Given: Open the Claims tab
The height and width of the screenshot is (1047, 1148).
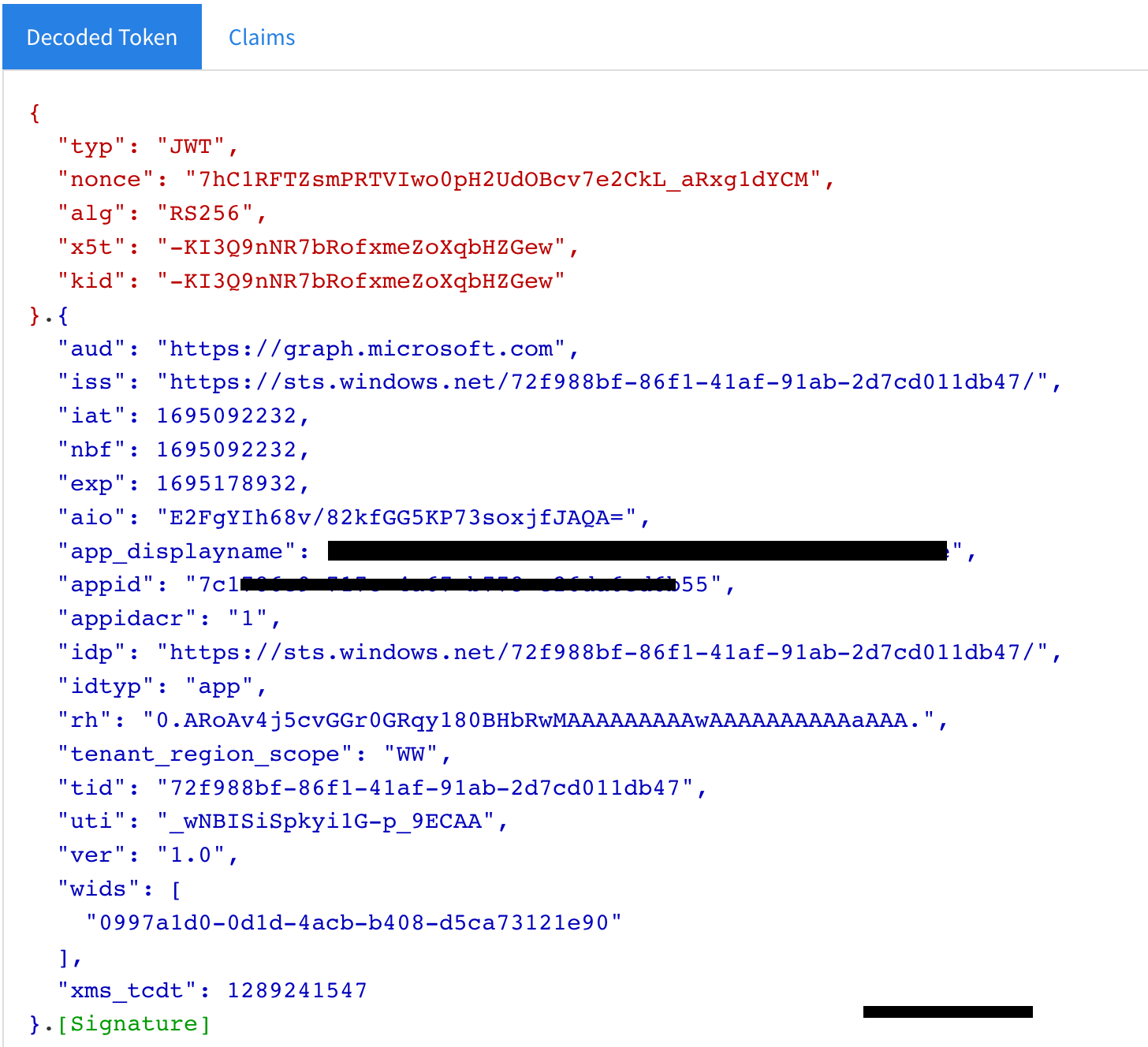Looking at the screenshot, I should pos(262,37).
